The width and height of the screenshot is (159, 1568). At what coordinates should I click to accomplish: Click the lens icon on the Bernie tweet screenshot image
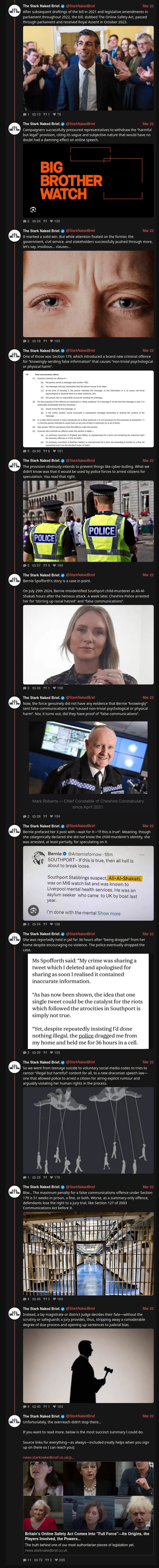34,911
